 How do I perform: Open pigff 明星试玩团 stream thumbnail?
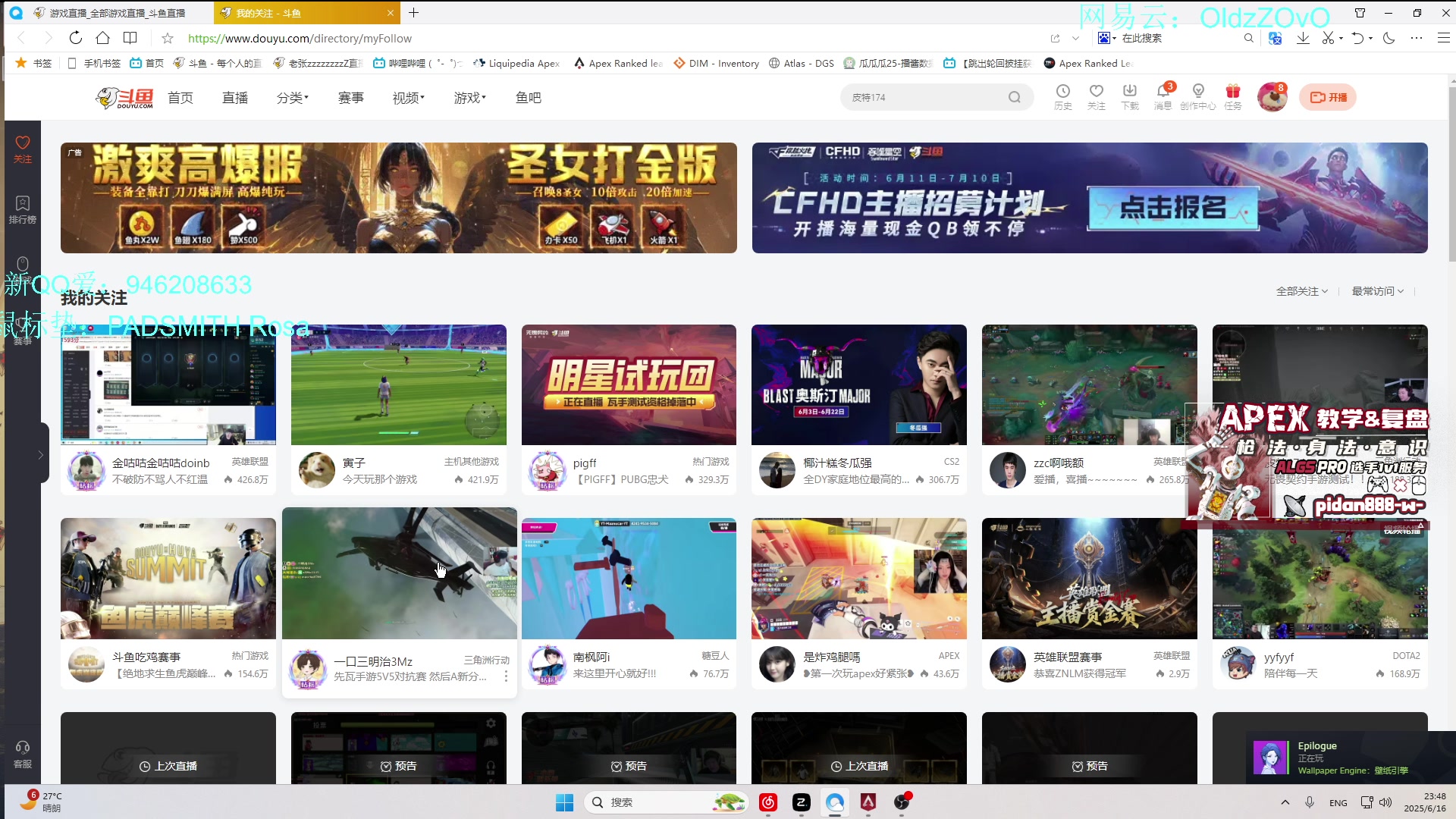(x=629, y=385)
